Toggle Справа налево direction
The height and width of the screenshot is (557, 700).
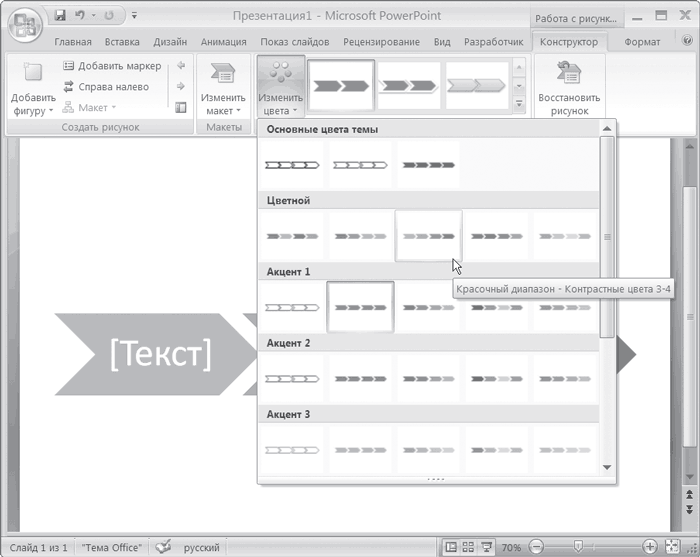pyautogui.click(x=105, y=87)
